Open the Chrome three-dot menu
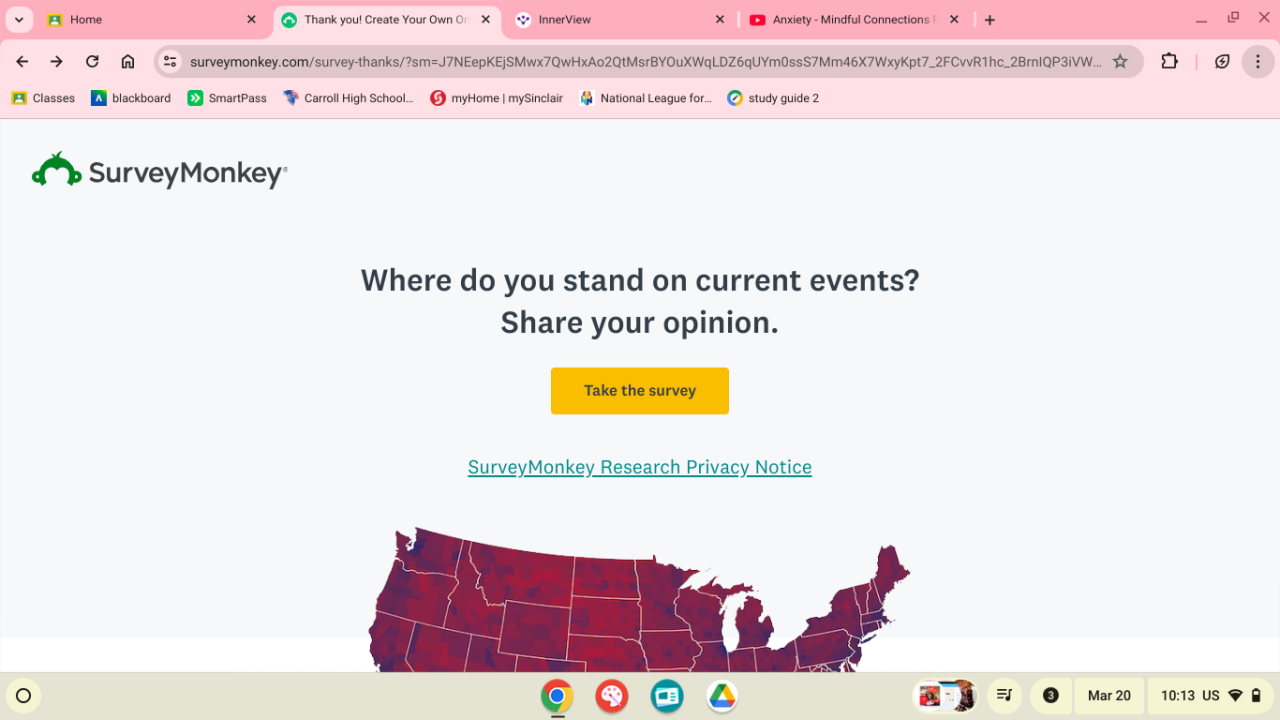This screenshot has height=720, width=1280. (1257, 62)
